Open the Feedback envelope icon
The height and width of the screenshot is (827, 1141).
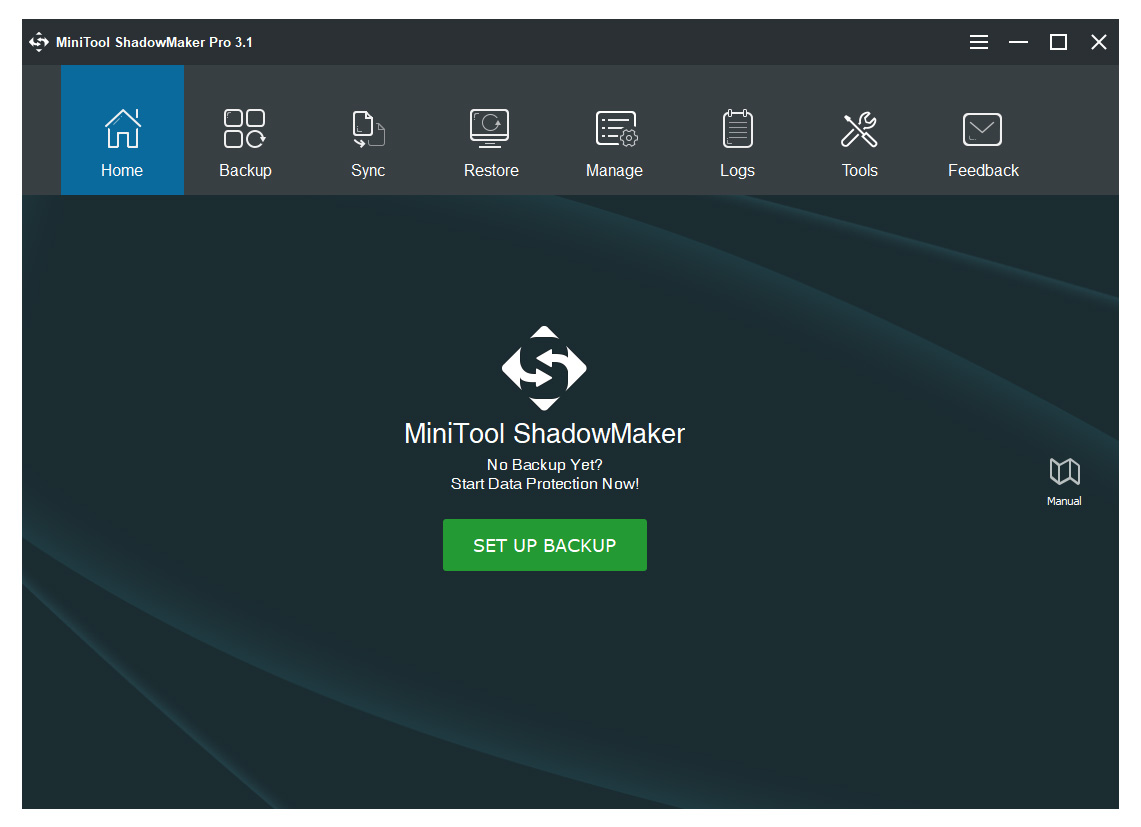(x=982, y=130)
